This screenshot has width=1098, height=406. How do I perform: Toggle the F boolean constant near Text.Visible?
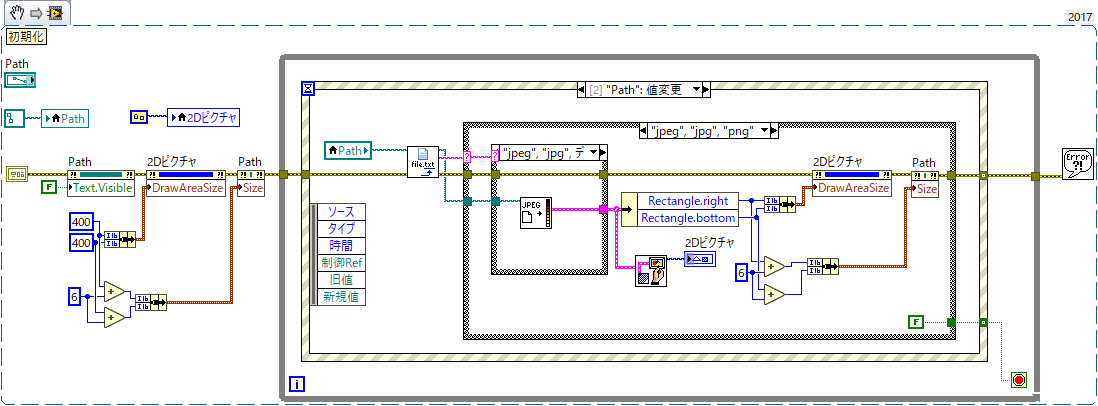click(x=48, y=188)
